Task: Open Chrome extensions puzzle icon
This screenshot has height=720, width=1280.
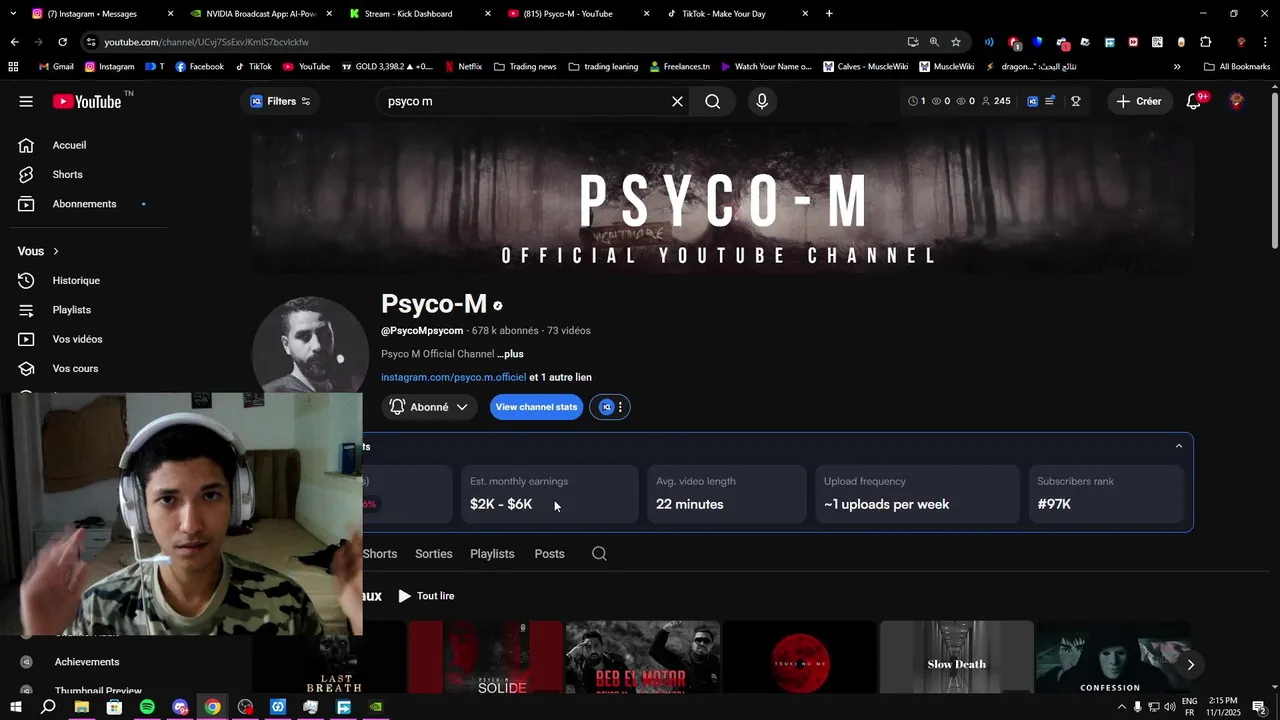Action: tap(1205, 42)
